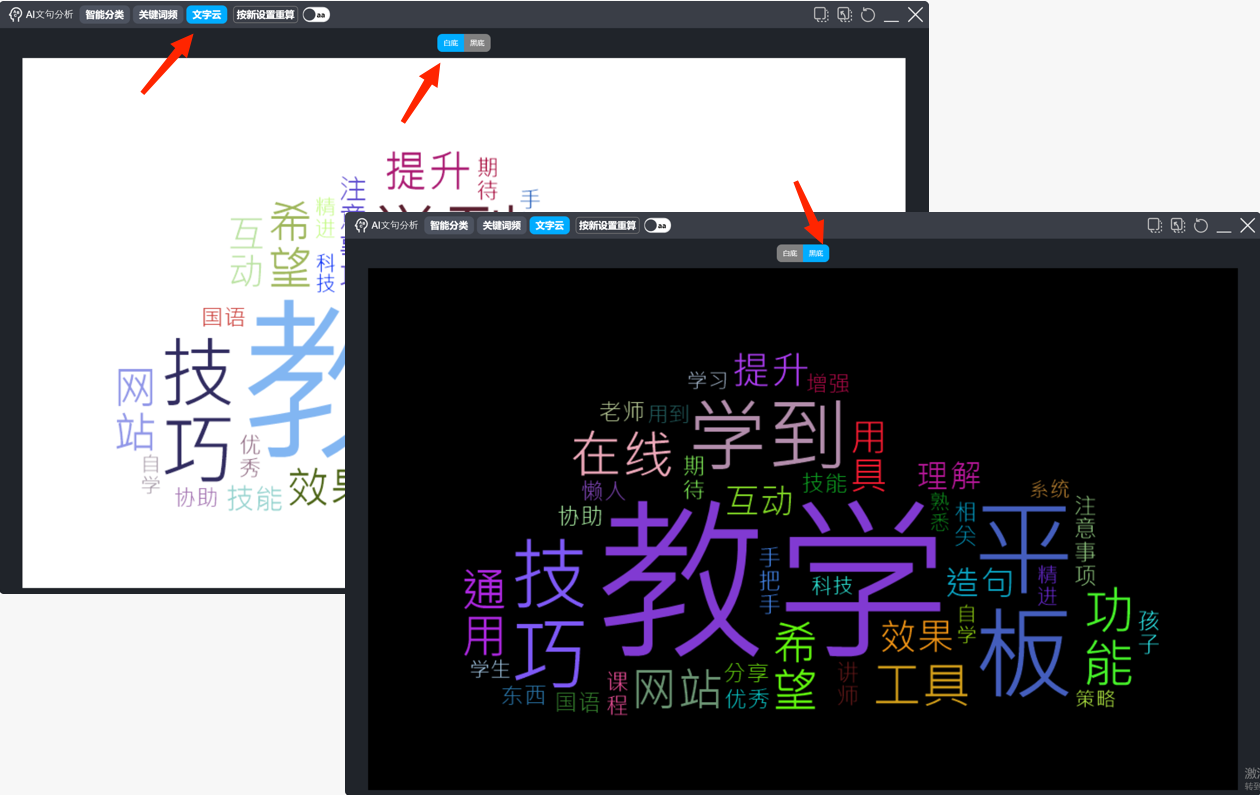Screen dimensions: 1260x795
Task: Select 黑底 option in the front window
Action: coord(816,254)
